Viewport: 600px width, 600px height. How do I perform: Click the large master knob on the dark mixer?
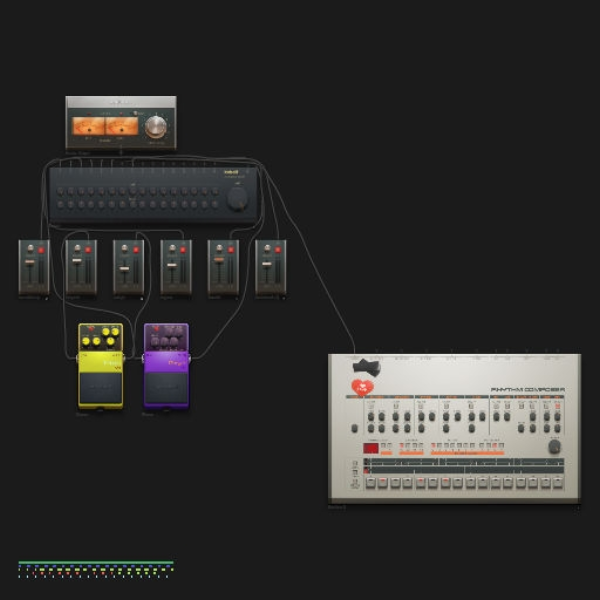coord(237,198)
